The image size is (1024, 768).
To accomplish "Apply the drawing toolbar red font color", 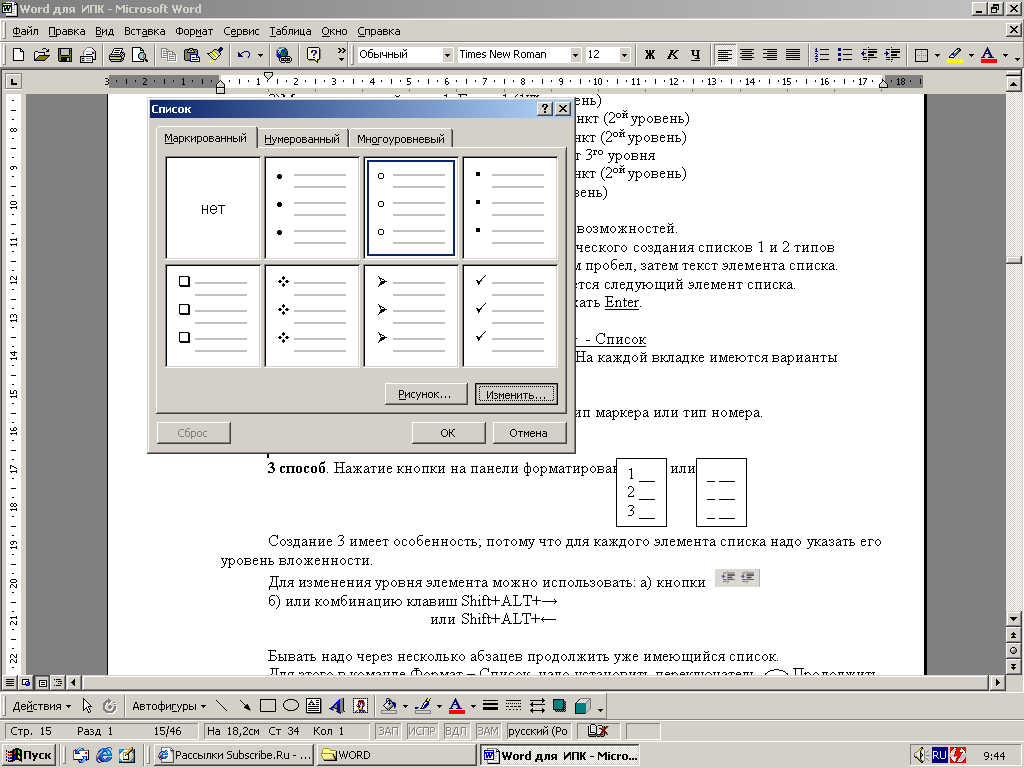I will (456, 706).
